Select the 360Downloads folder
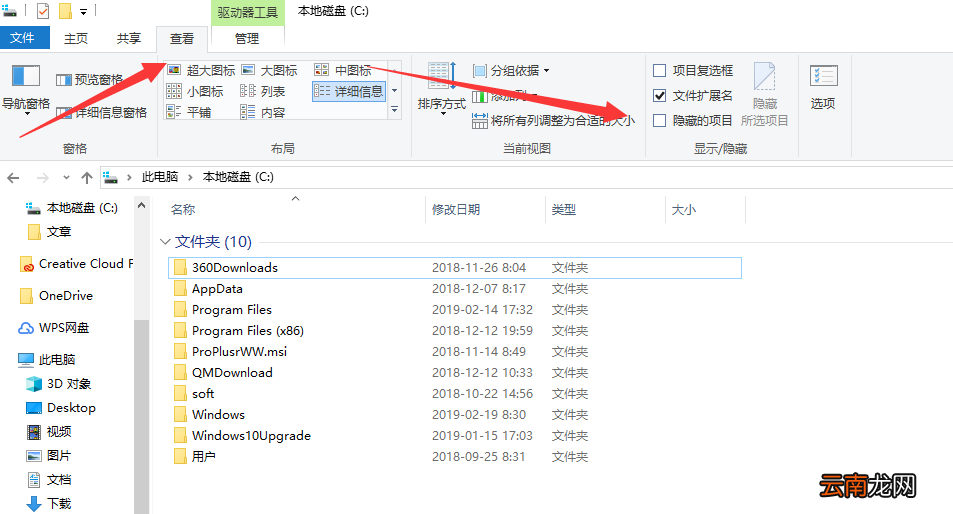 pos(455,268)
